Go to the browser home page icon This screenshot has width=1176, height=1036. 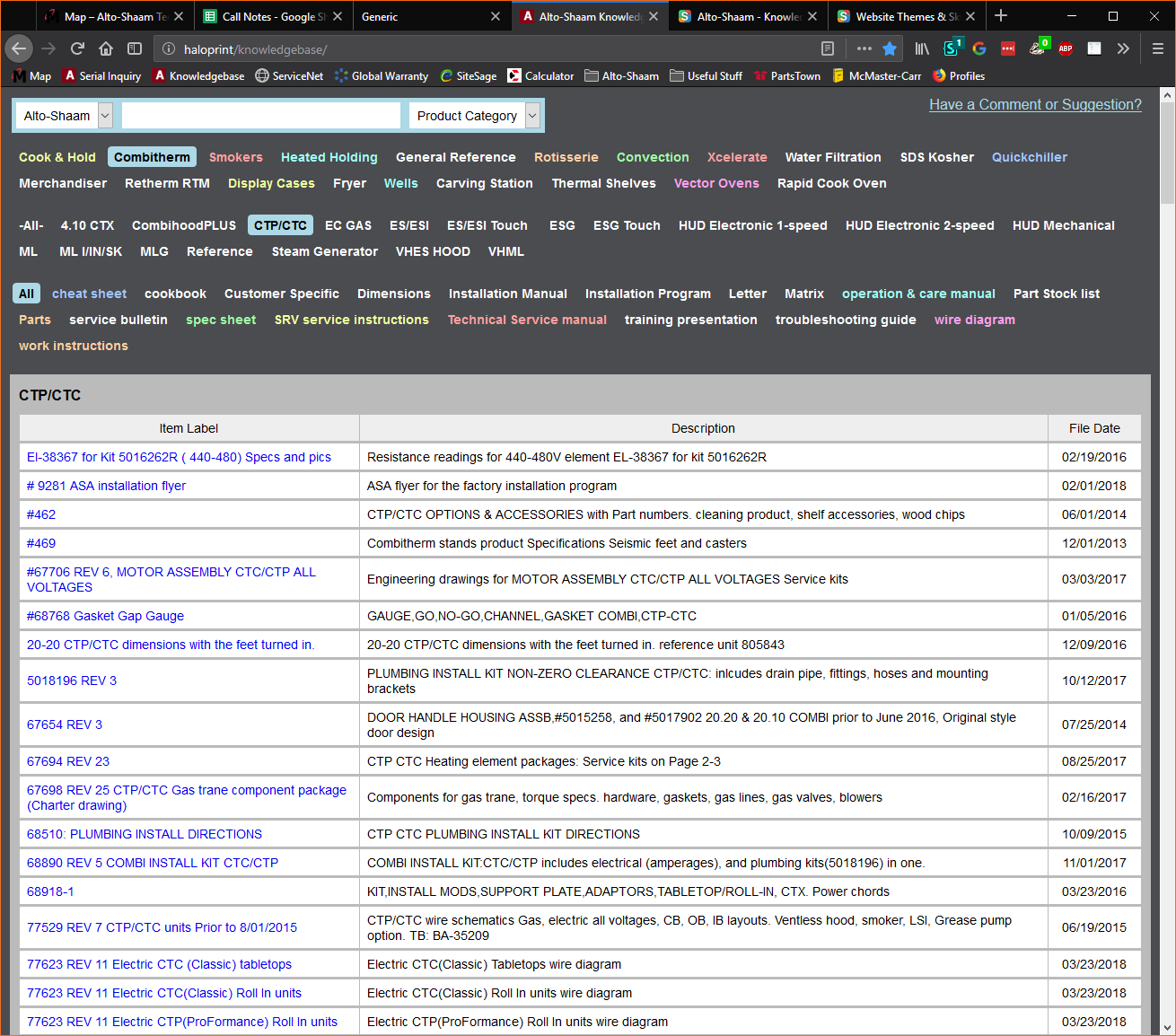[x=106, y=48]
